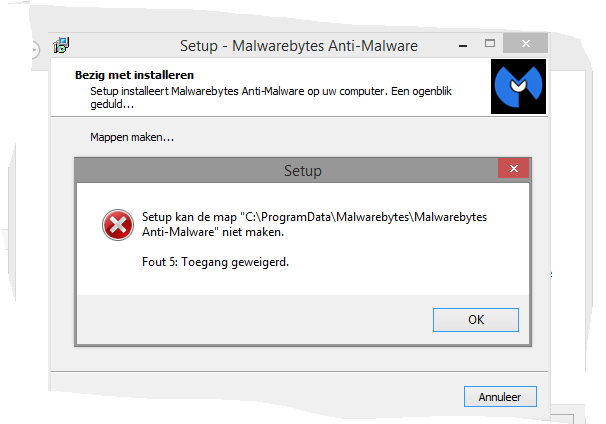Image resolution: width=606 pixels, height=424 pixels.
Task: Click the red error cross icon
Action: pyautogui.click(x=118, y=225)
